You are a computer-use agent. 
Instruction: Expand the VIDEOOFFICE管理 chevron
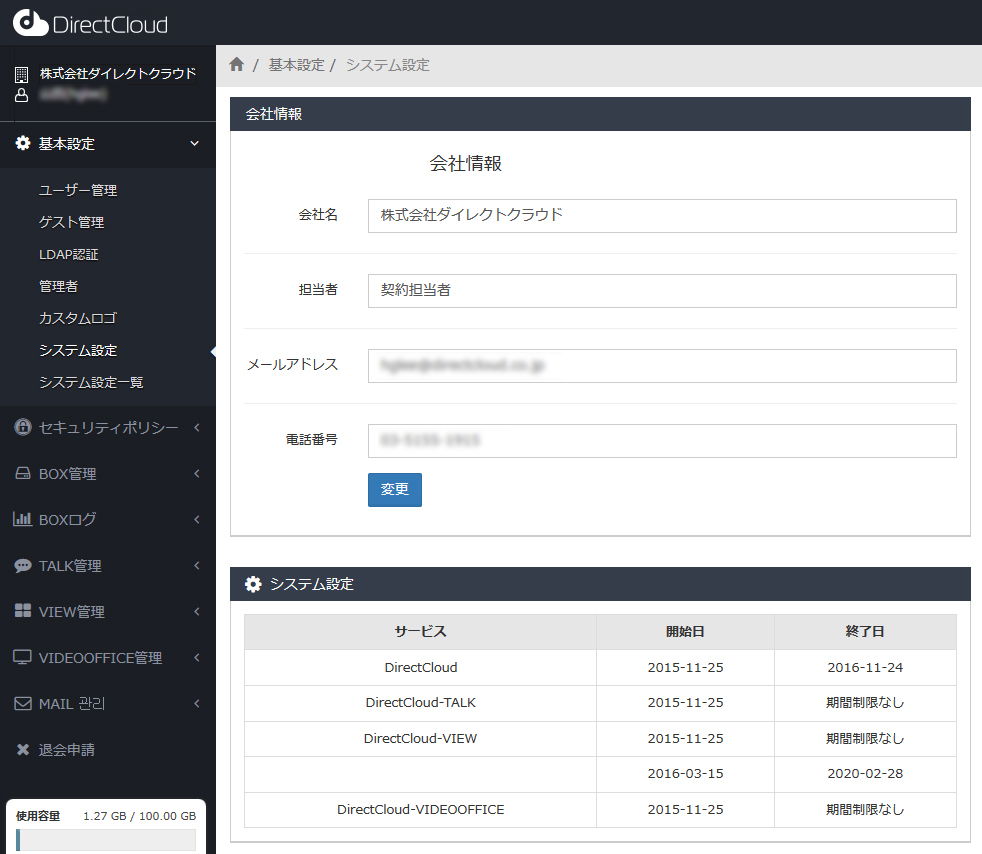[x=197, y=657]
